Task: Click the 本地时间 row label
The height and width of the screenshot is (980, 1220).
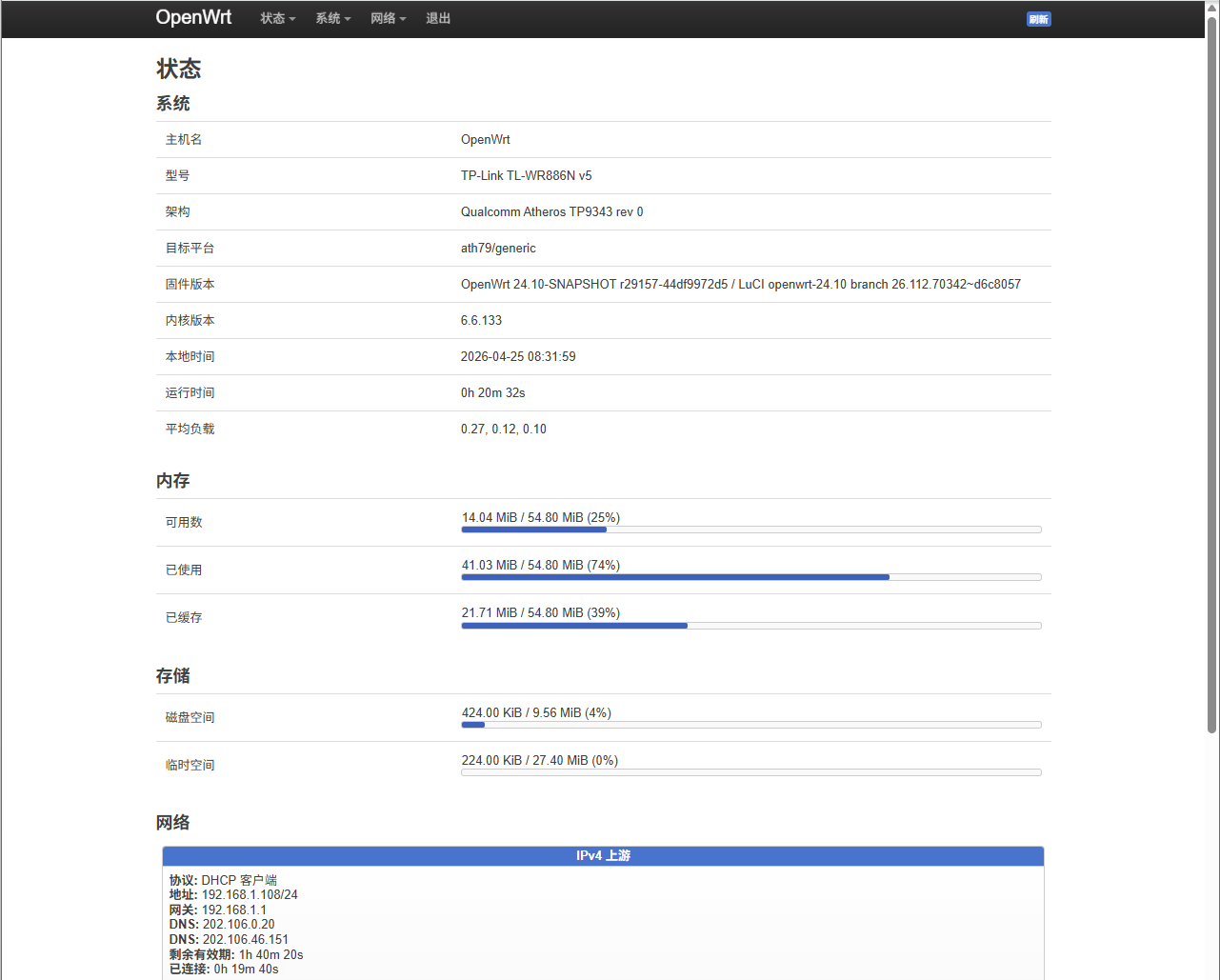Action: [x=190, y=356]
